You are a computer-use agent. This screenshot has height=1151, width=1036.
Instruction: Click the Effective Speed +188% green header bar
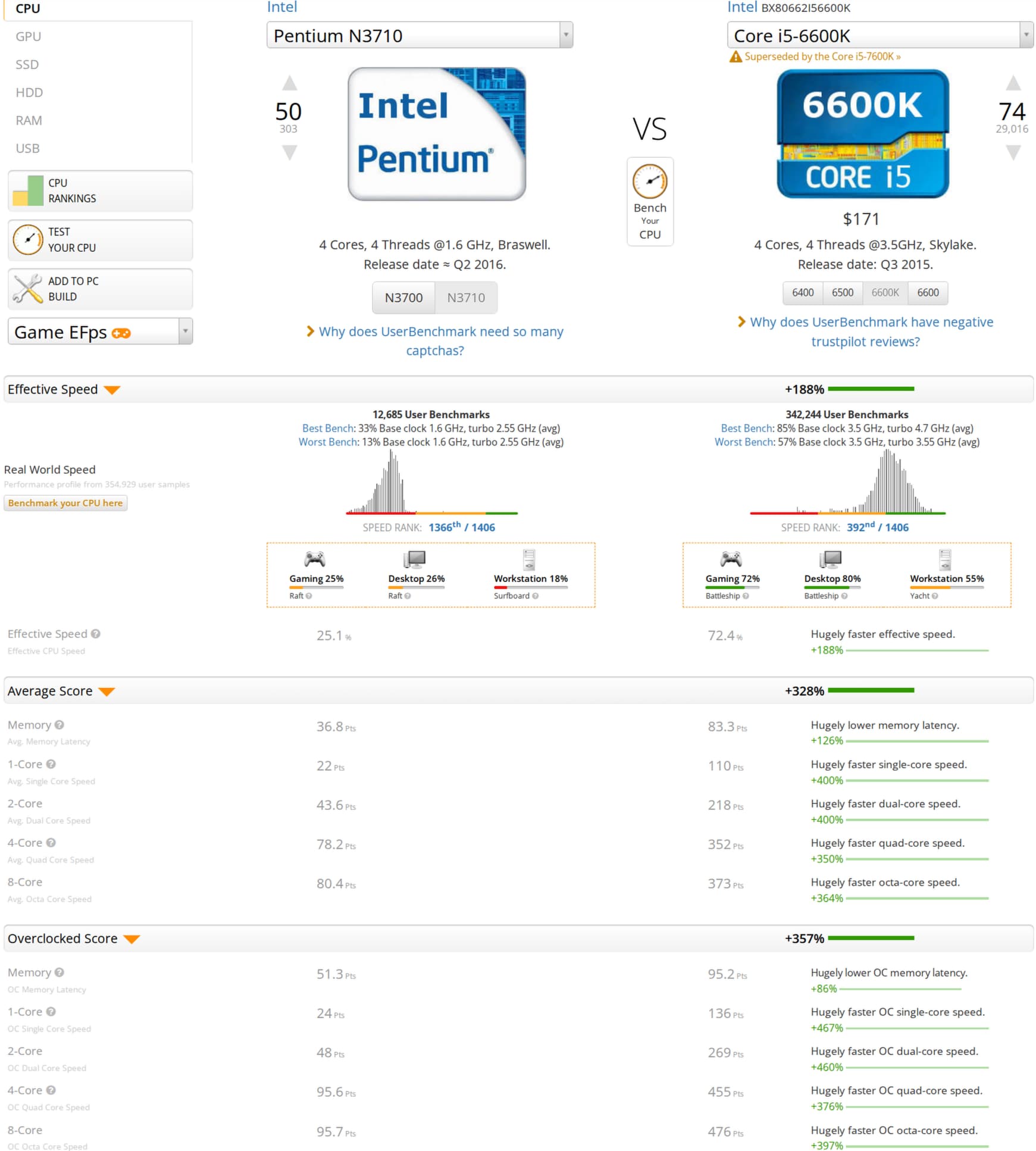point(871,389)
